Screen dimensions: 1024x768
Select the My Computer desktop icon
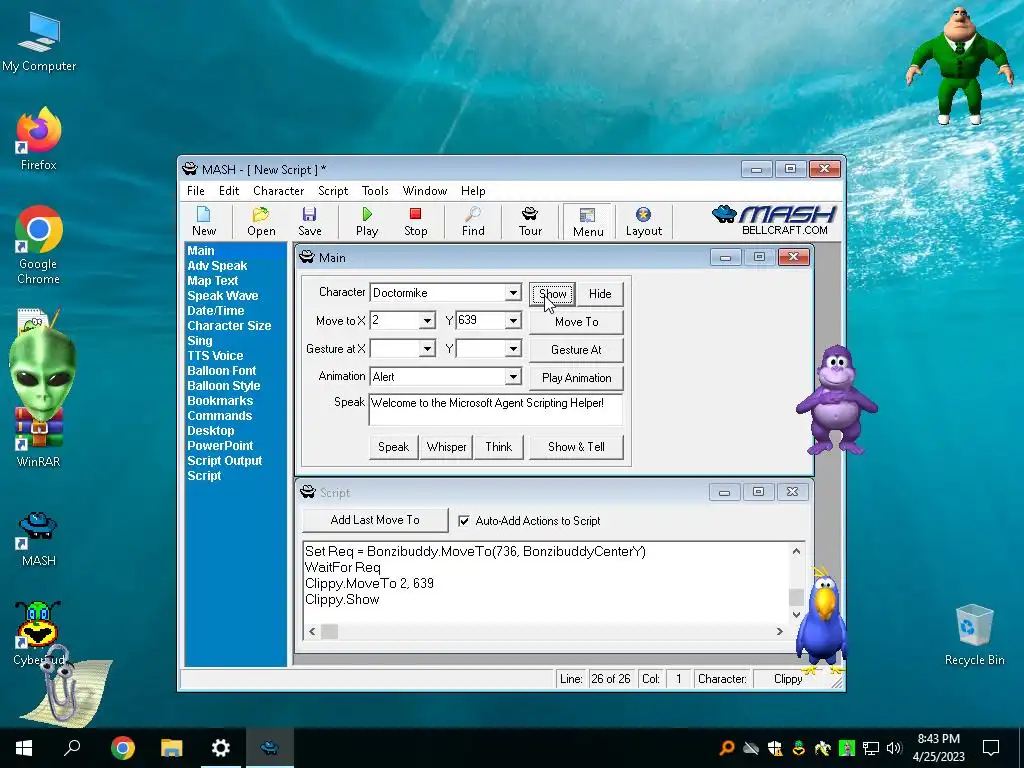tap(39, 42)
